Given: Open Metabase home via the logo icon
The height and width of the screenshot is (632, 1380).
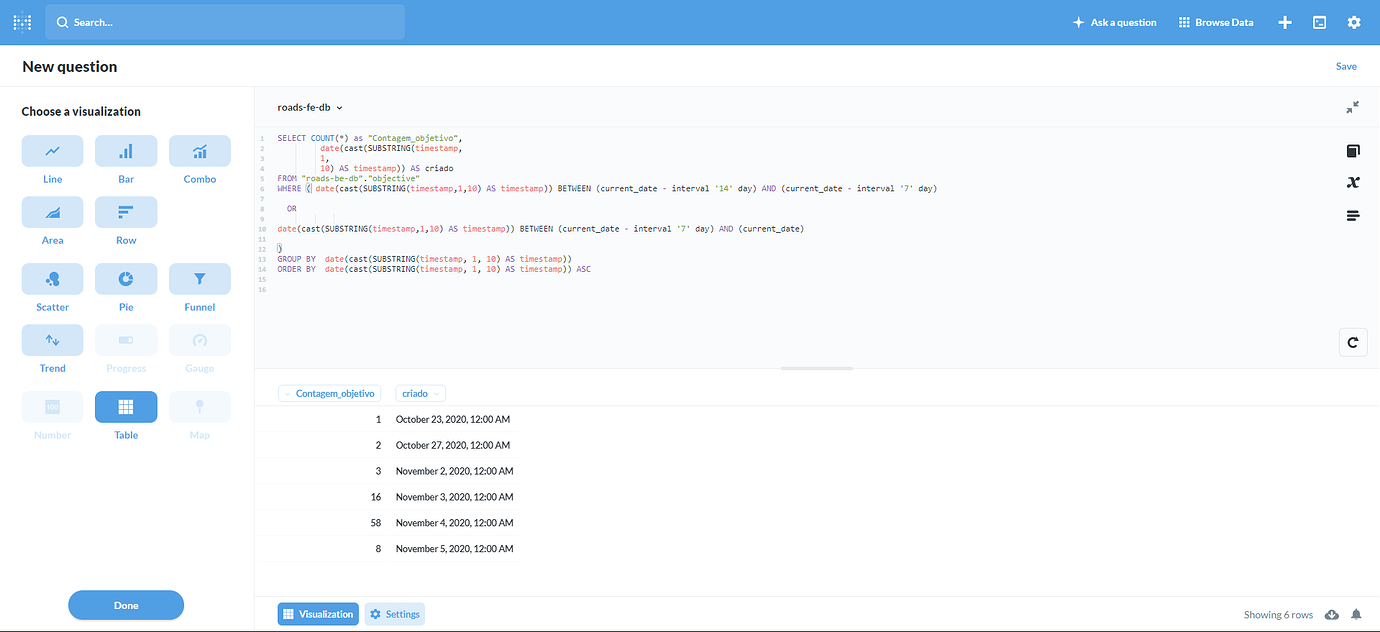Looking at the screenshot, I should click(21, 21).
